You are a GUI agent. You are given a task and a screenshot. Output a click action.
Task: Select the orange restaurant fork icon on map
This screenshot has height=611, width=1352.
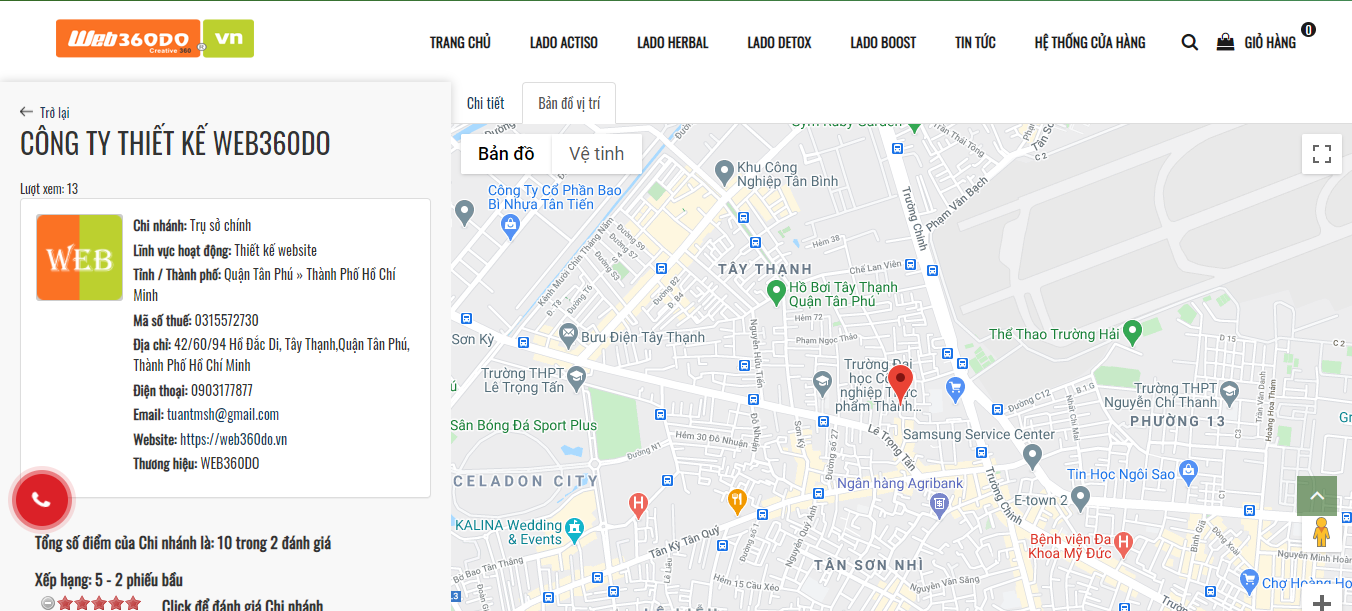pyautogui.click(x=737, y=500)
